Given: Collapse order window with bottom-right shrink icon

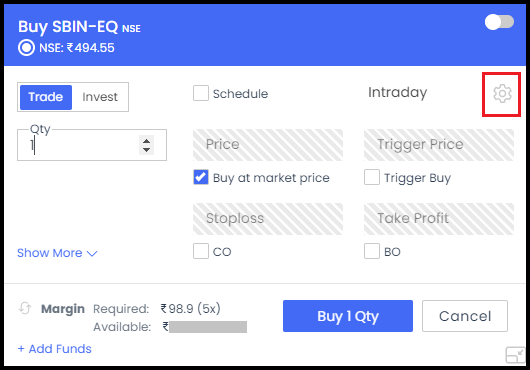Looking at the screenshot, I should tap(515, 355).
